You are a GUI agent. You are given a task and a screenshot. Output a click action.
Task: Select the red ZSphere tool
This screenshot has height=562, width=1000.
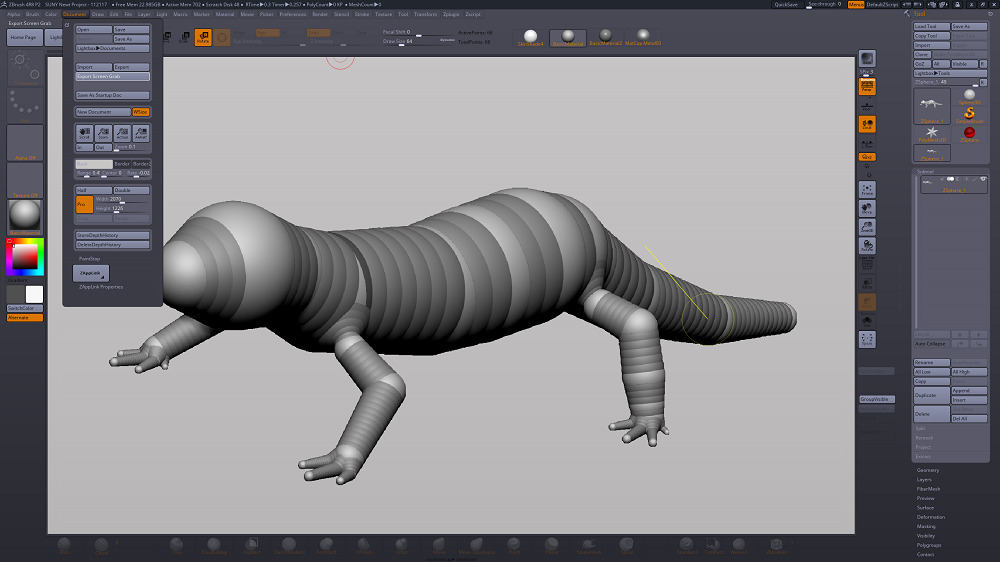coord(969,134)
